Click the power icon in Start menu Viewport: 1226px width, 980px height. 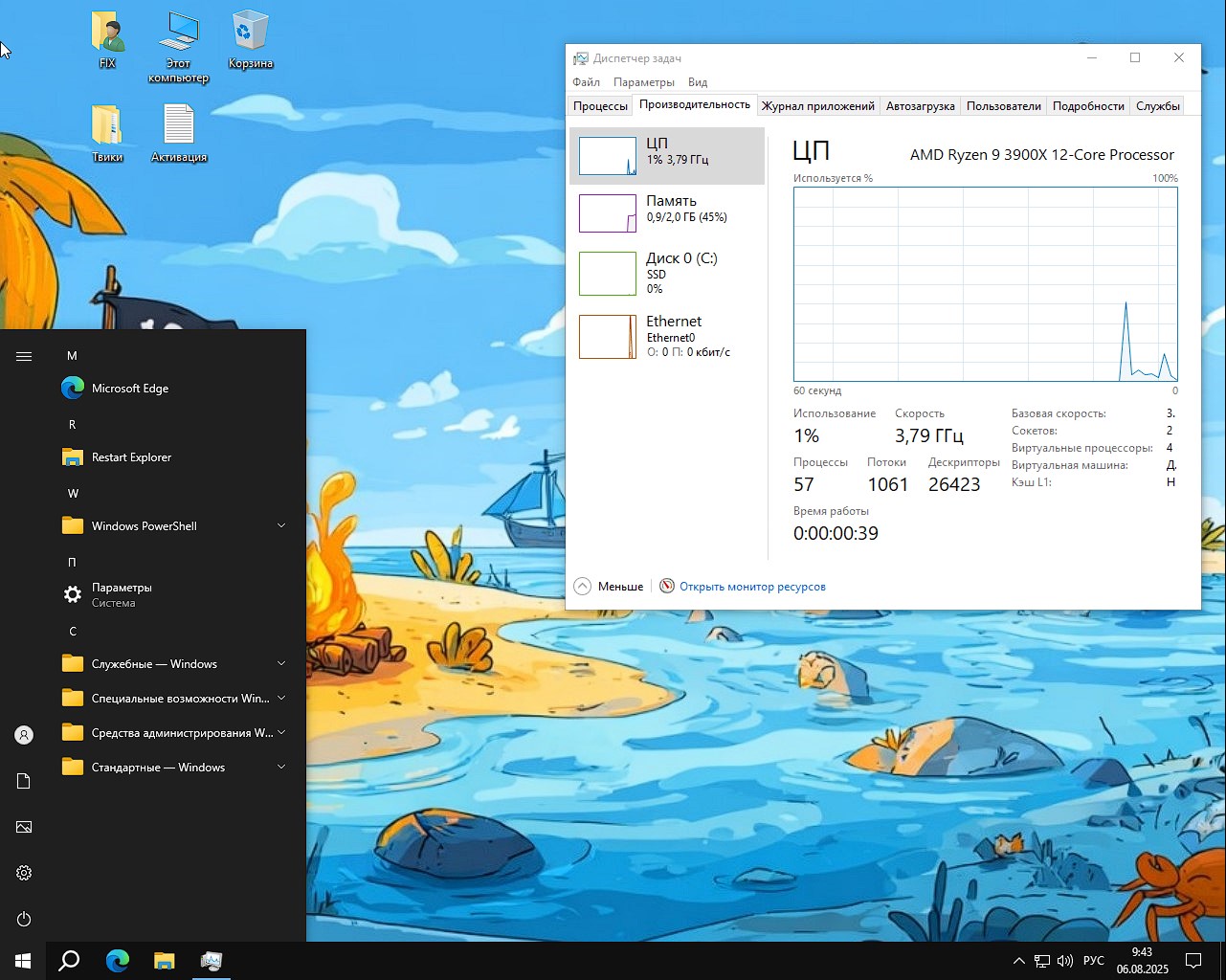click(24, 919)
